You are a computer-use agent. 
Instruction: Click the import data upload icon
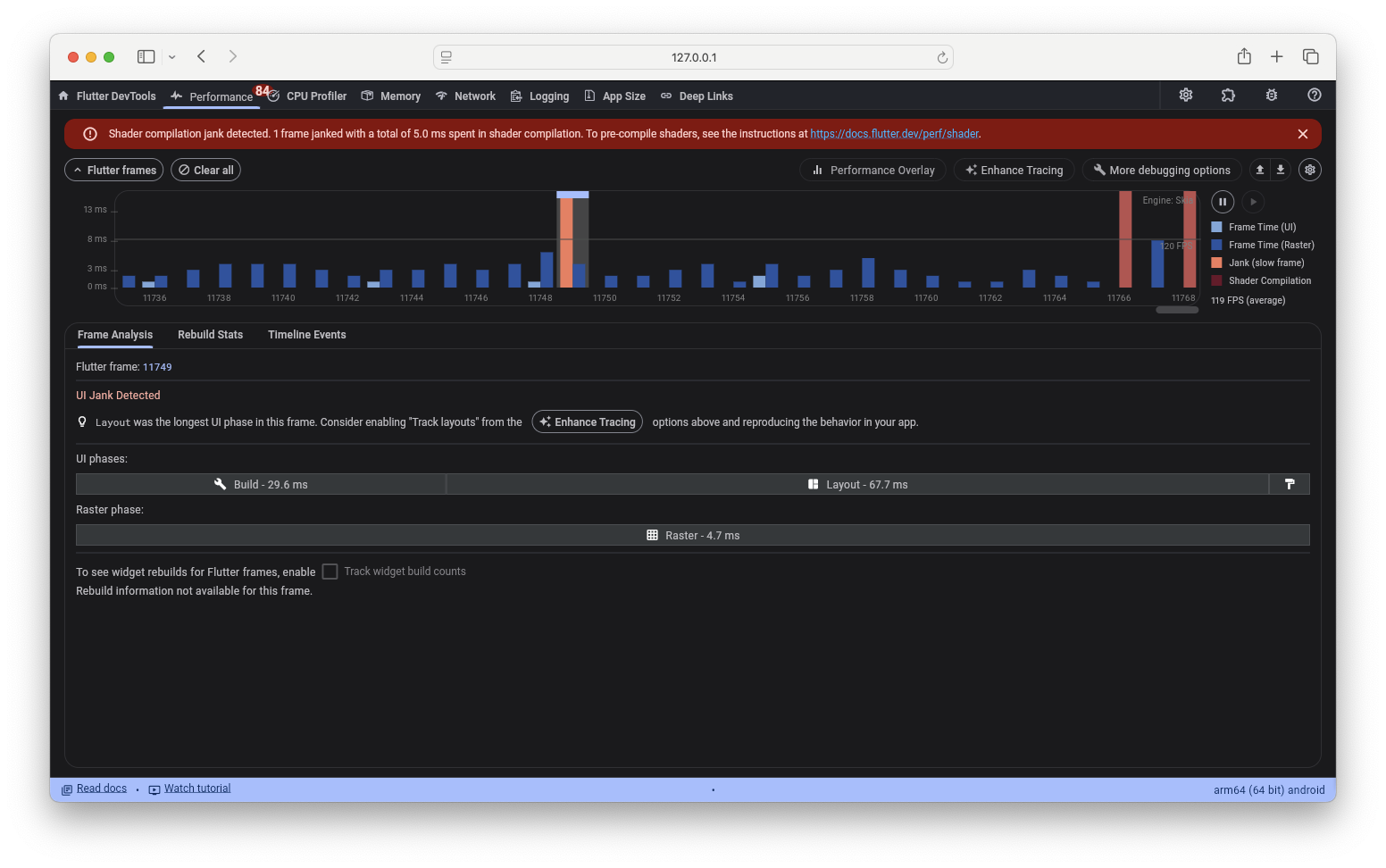point(1260,170)
